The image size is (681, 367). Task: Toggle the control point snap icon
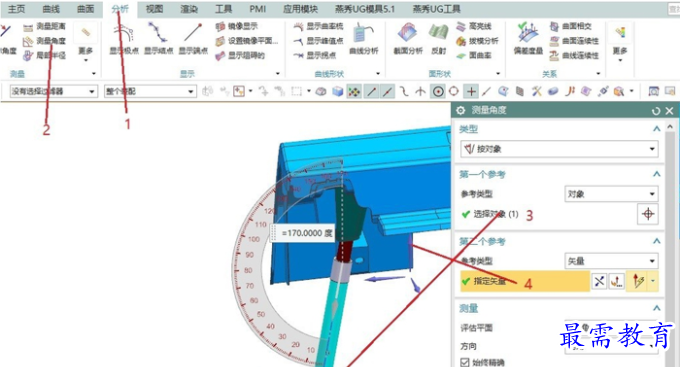[x=404, y=91]
